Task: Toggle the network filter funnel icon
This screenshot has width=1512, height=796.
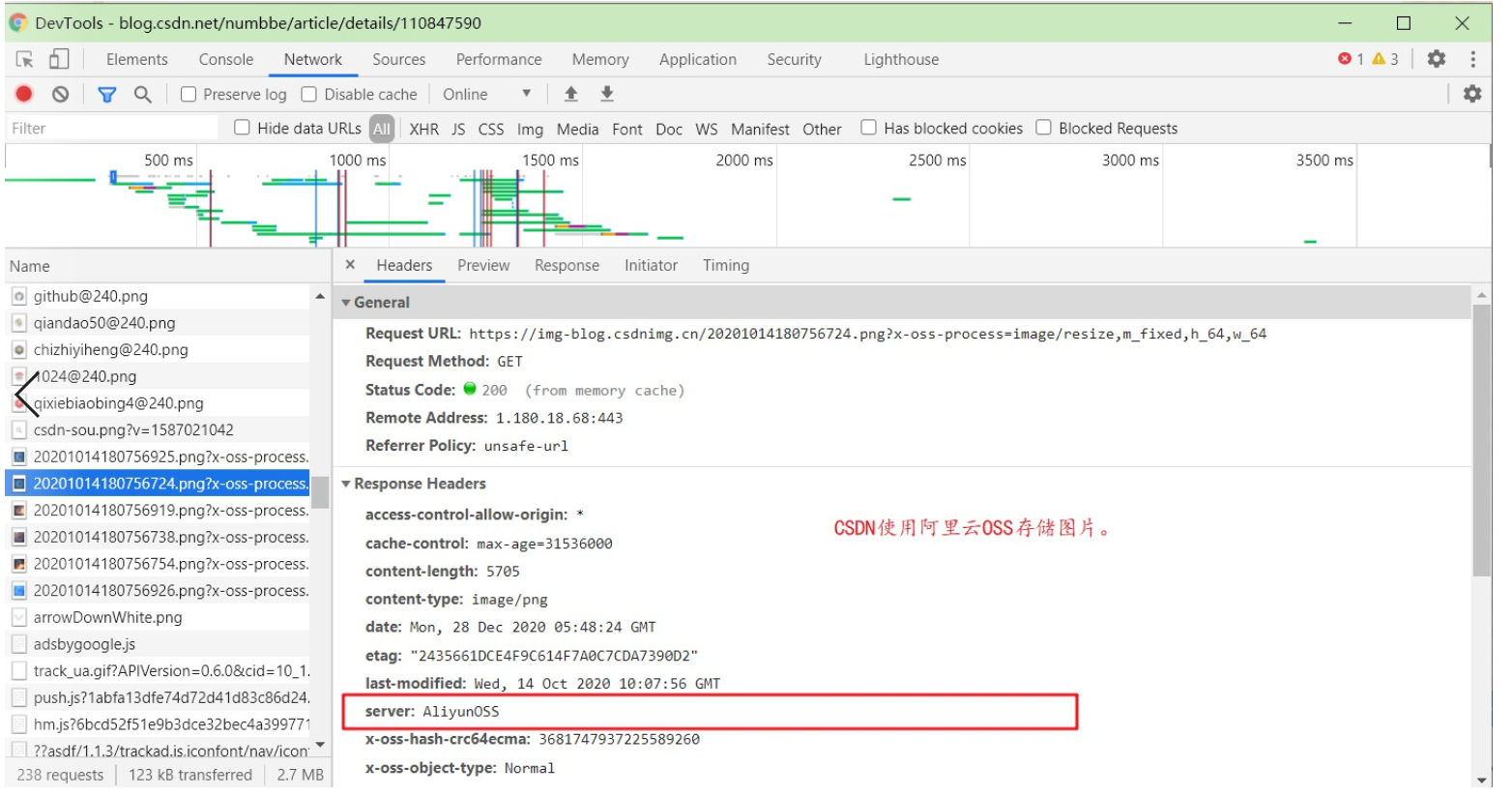Action: click(107, 94)
